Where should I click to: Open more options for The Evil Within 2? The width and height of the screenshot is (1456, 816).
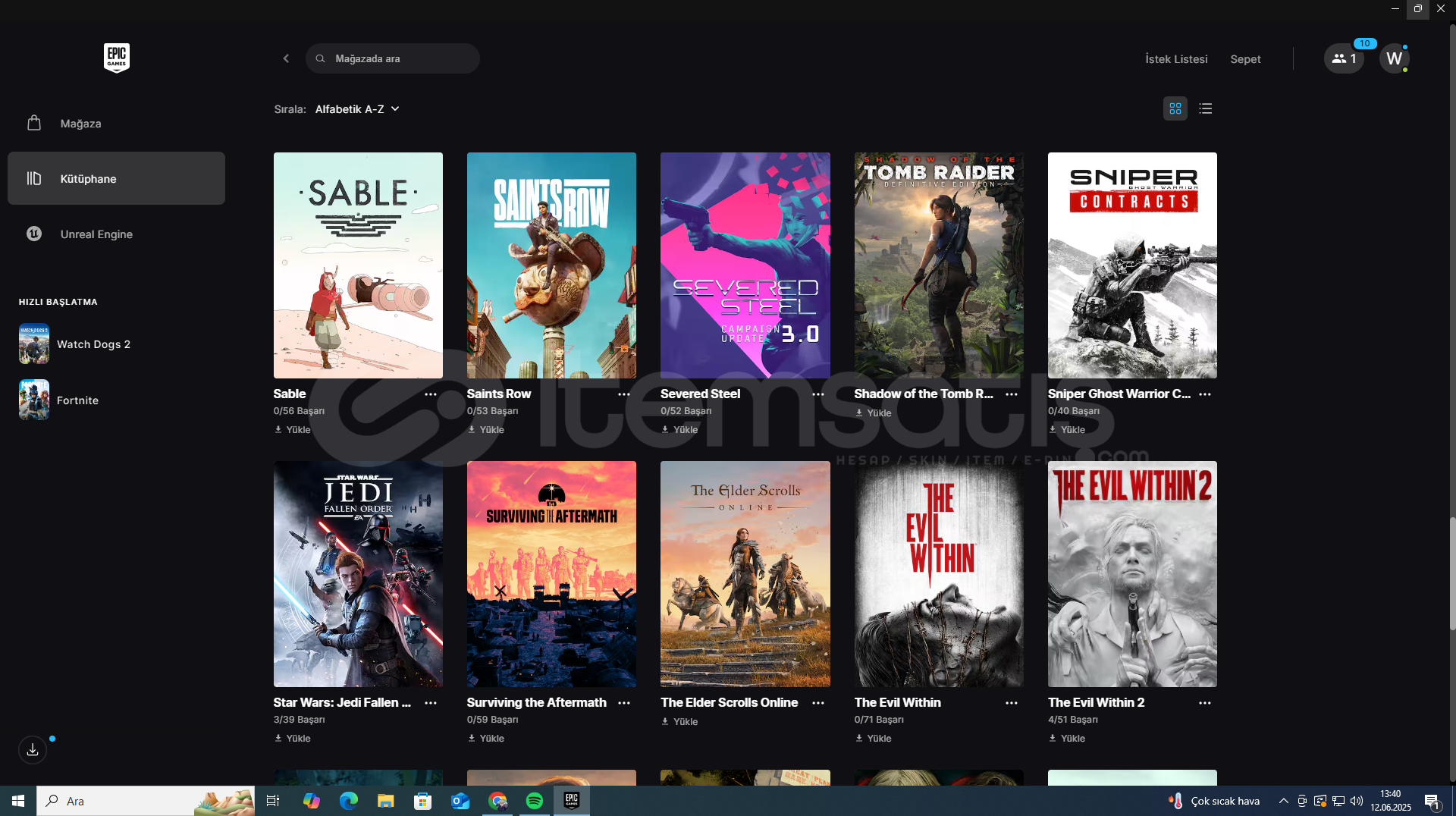(1205, 703)
